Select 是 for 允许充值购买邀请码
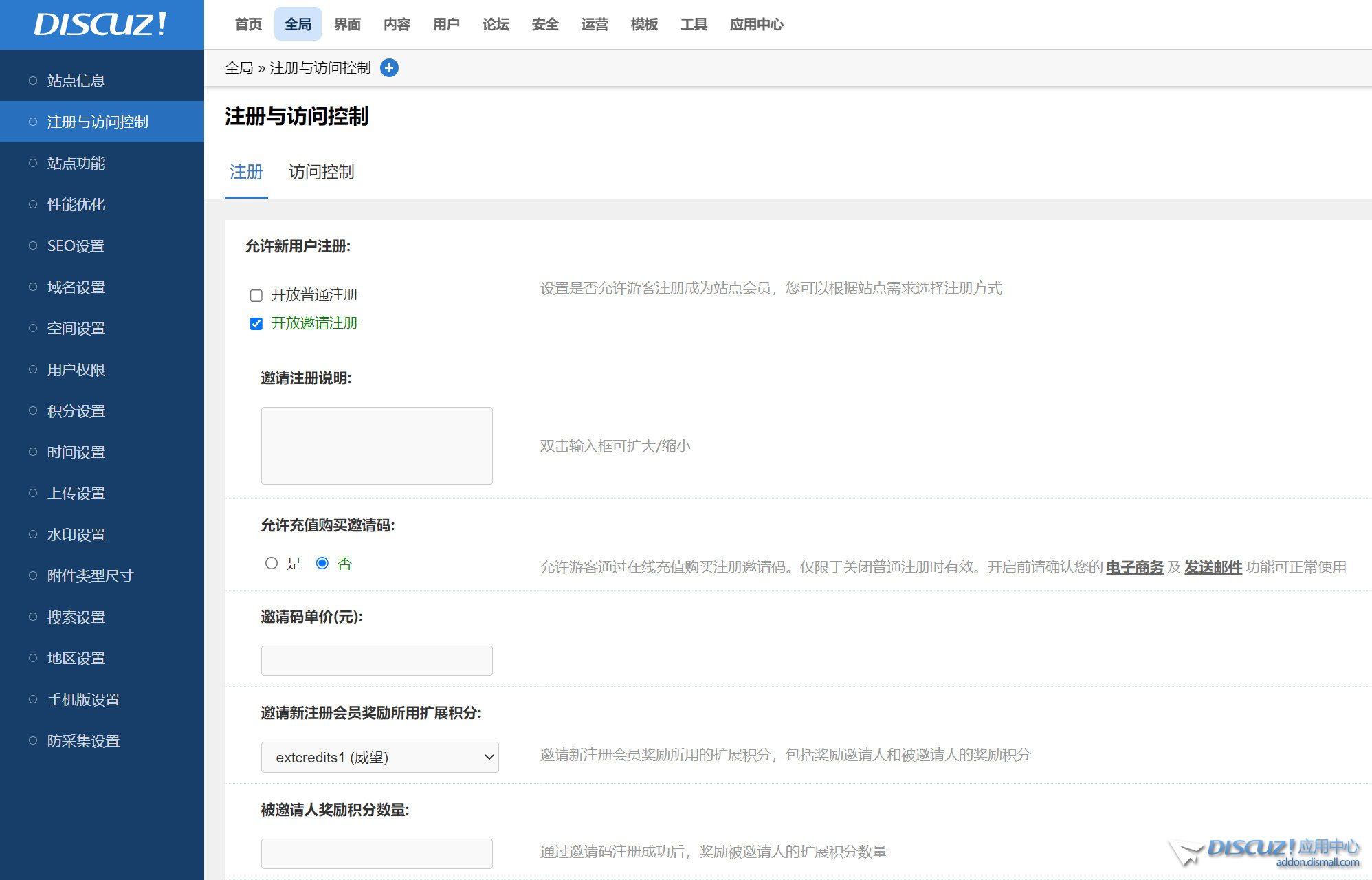 point(272,563)
